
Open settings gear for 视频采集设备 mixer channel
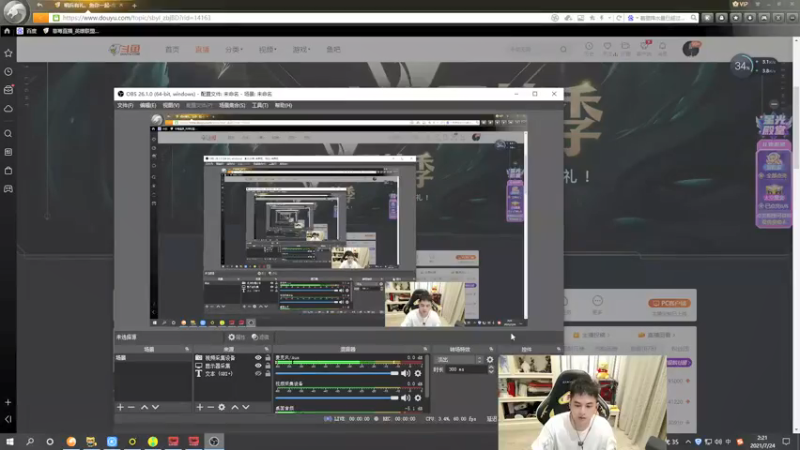click(x=418, y=398)
